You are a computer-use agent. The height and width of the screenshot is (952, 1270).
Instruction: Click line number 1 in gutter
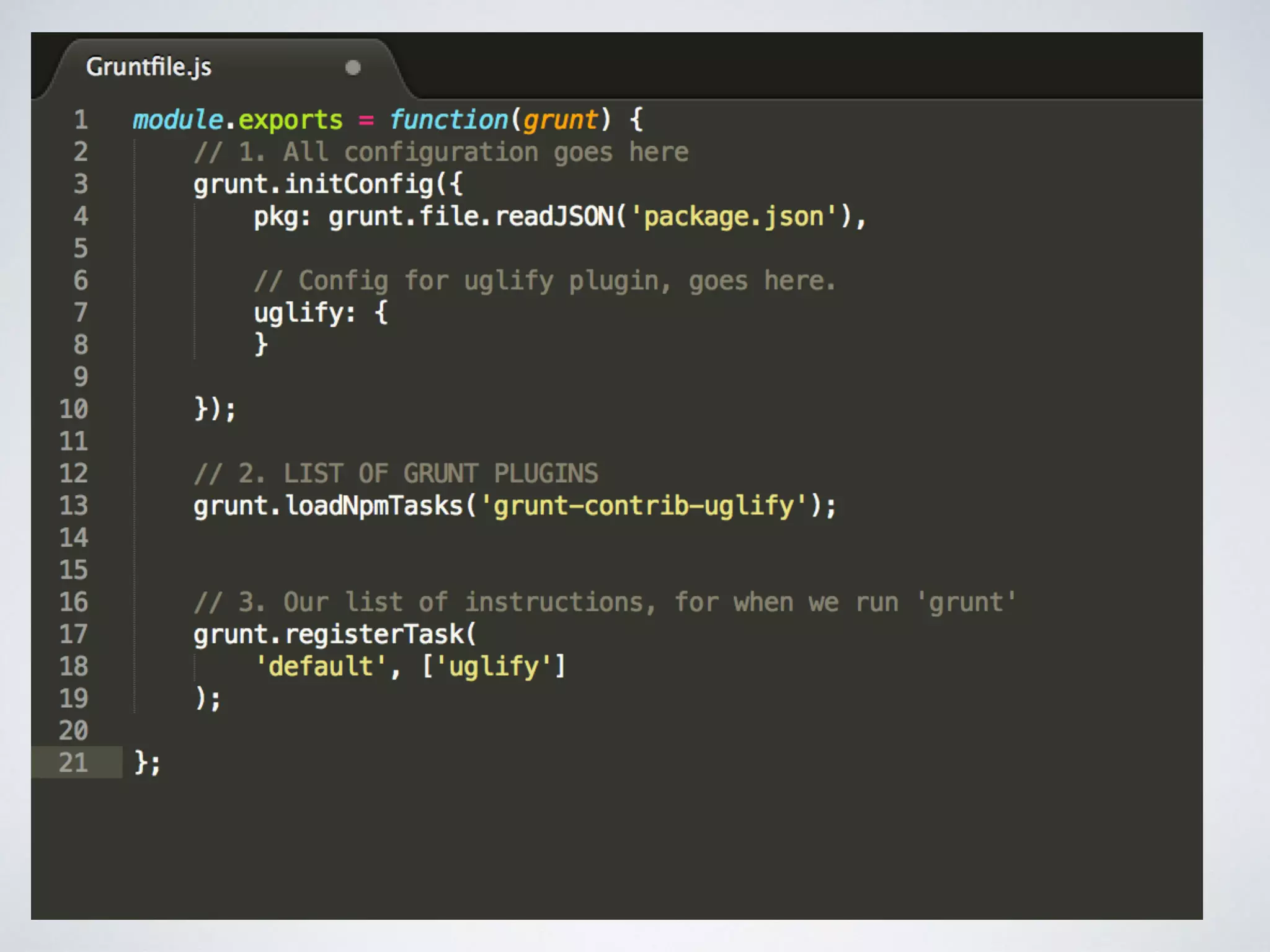(x=81, y=120)
